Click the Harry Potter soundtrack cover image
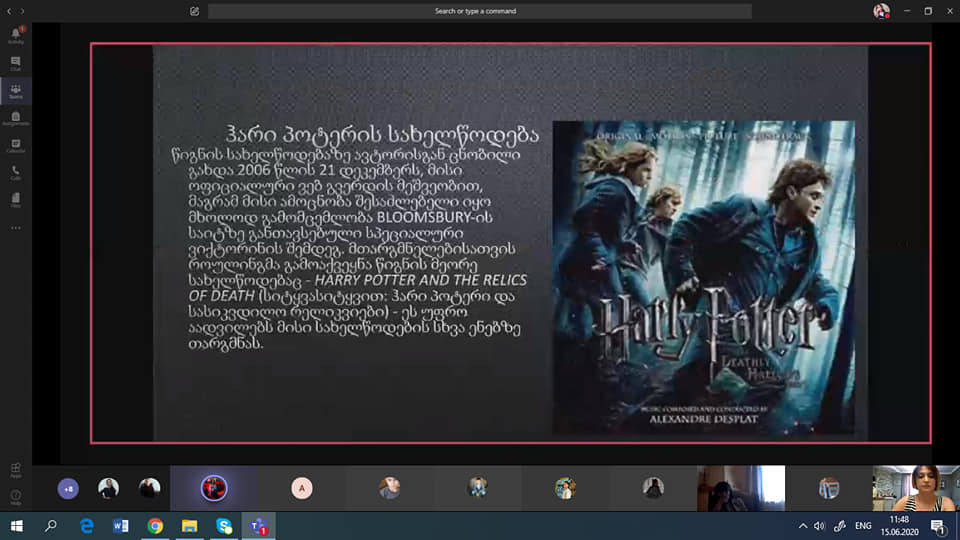Screen dimensions: 960x540 703,277
